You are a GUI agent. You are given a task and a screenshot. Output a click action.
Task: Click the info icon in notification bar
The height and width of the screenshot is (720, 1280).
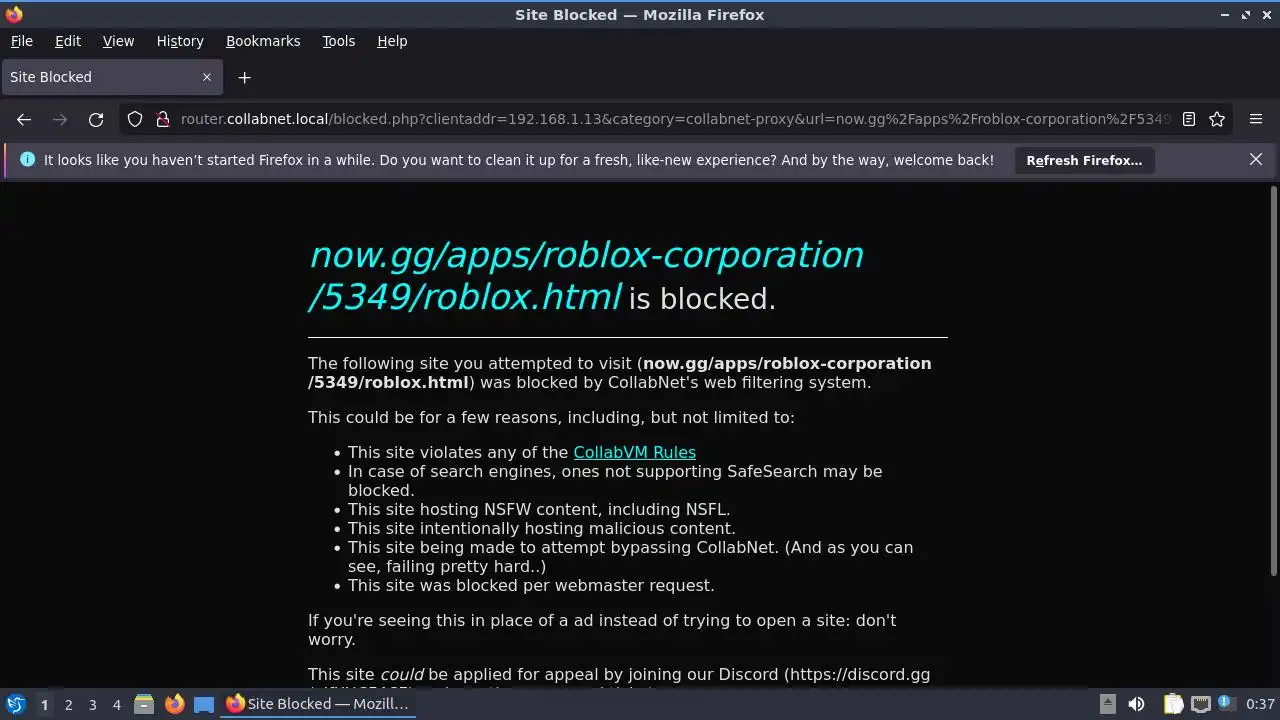(27, 160)
